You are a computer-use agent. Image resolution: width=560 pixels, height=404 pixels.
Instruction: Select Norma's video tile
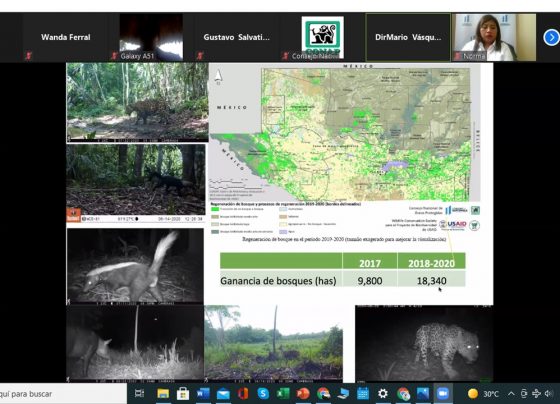pos(494,38)
